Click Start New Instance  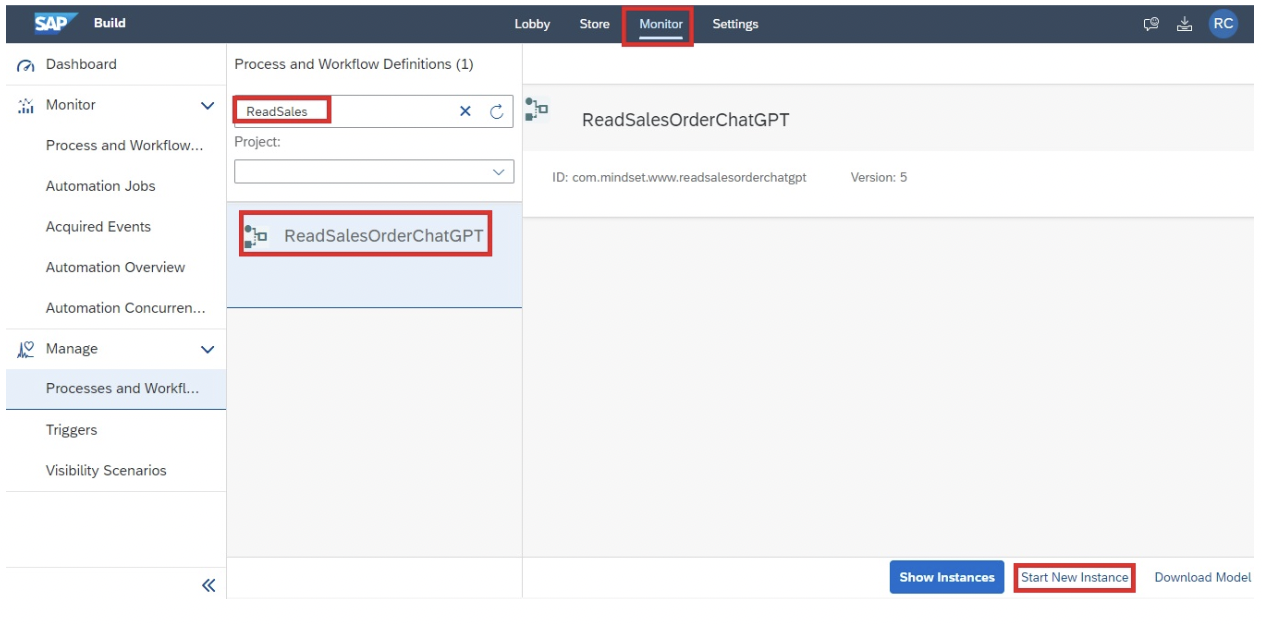tap(1074, 577)
